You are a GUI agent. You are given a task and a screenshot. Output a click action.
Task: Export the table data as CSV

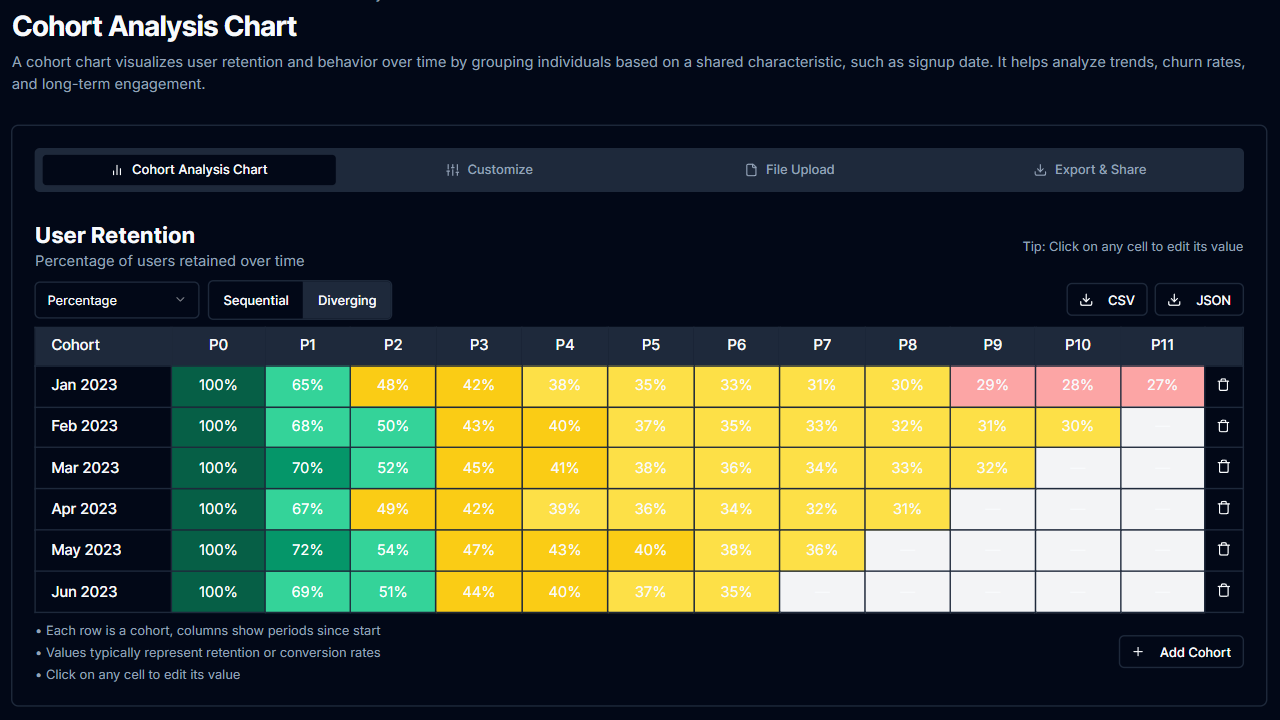tap(1106, 299)
